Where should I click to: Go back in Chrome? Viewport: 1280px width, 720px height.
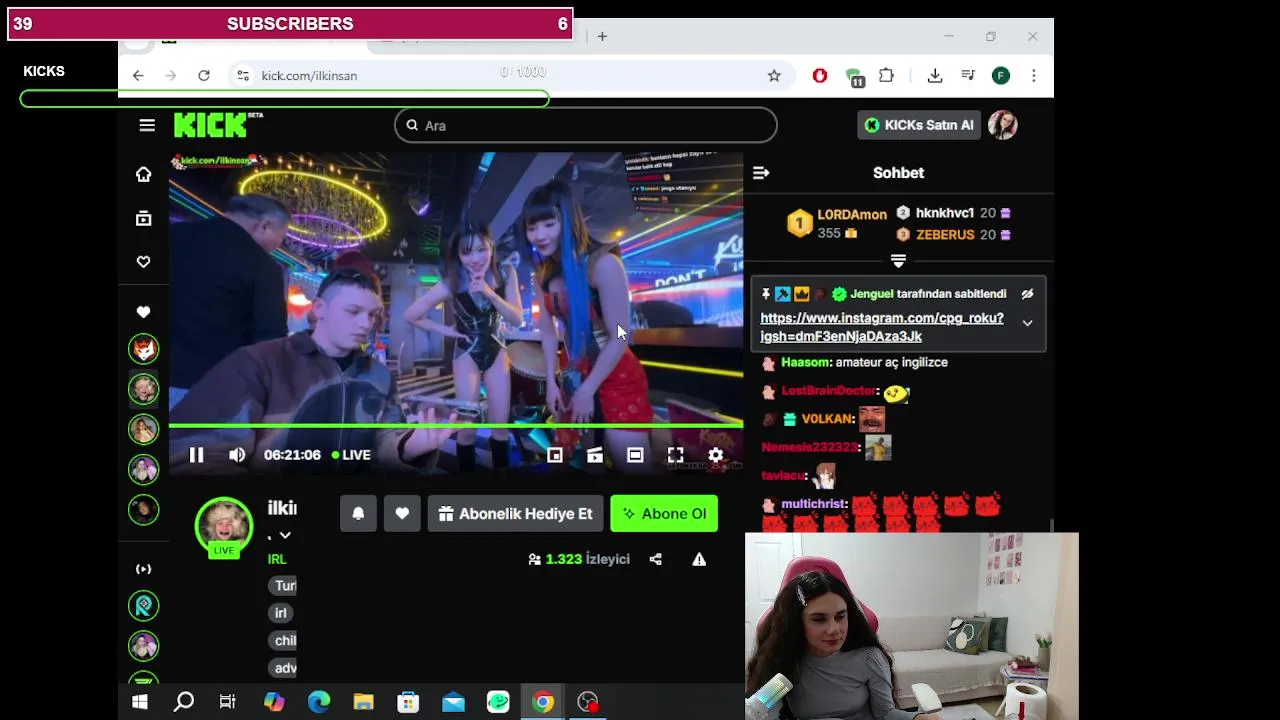(138, 76)
